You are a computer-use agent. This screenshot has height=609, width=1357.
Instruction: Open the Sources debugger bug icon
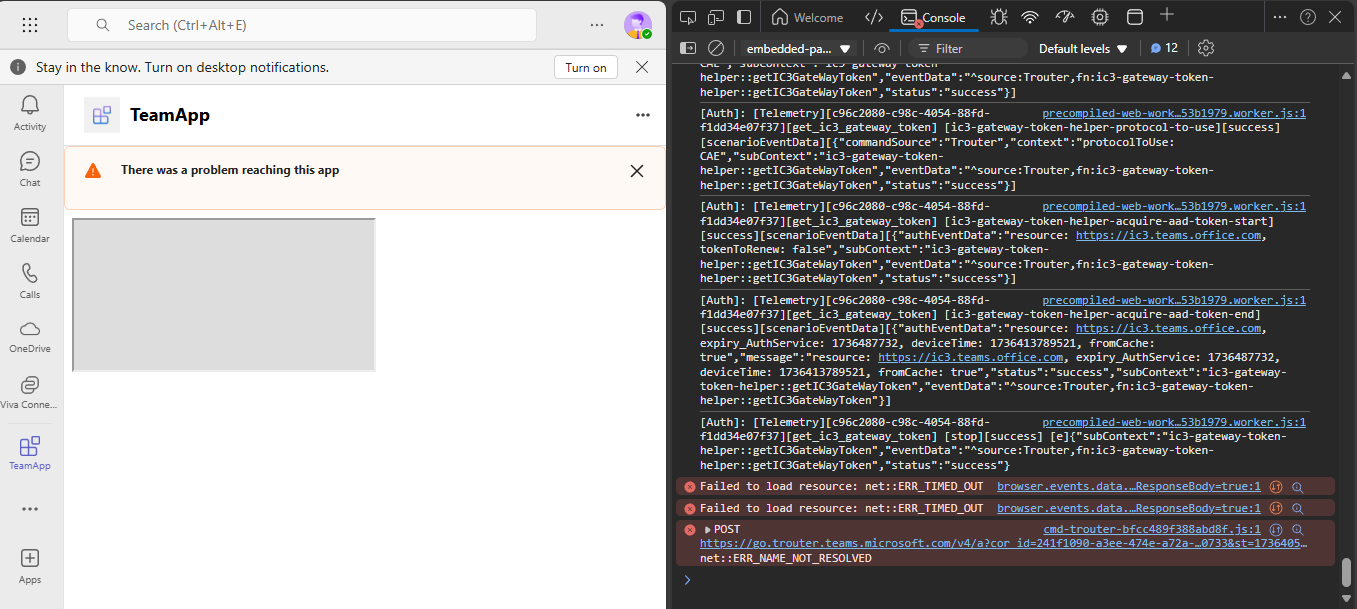click(998, 17)
